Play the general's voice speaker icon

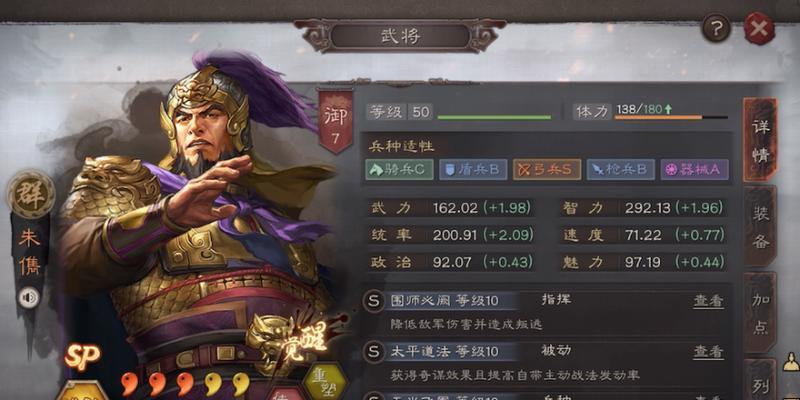click(29, 298)
